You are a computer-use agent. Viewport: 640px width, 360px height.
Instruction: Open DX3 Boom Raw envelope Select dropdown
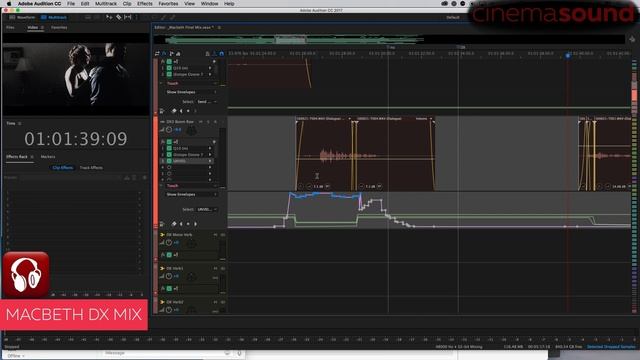207,209
